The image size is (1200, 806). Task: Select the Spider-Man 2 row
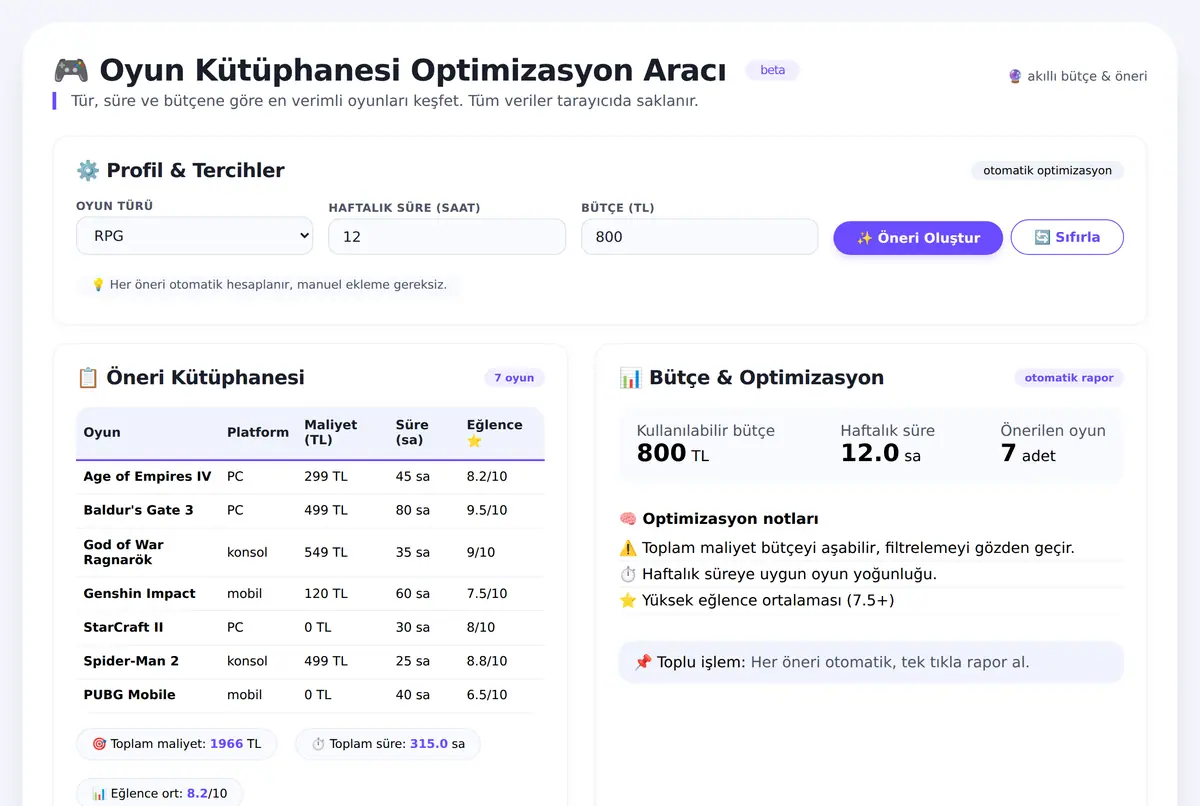tap(310, 661)
